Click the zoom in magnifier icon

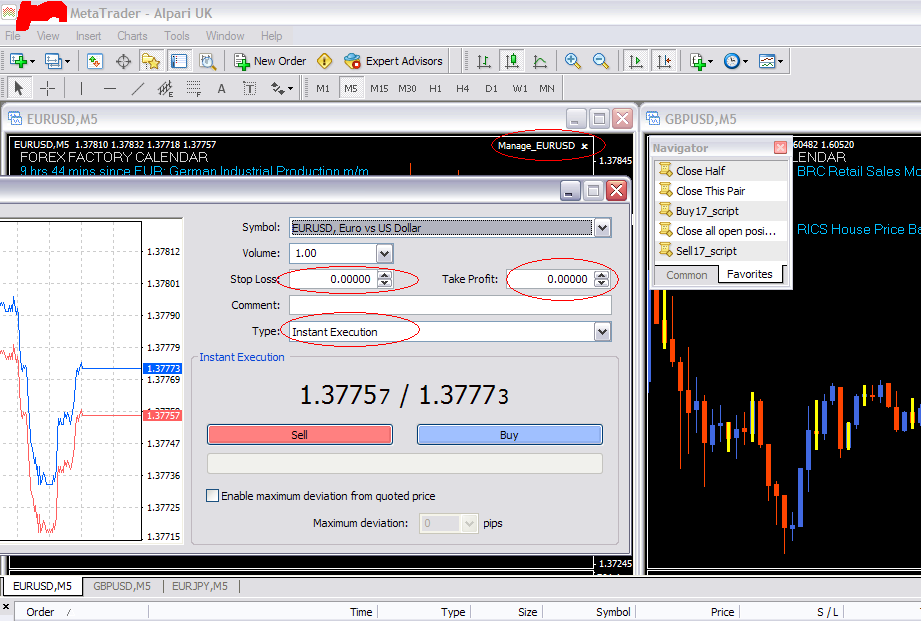572,61
